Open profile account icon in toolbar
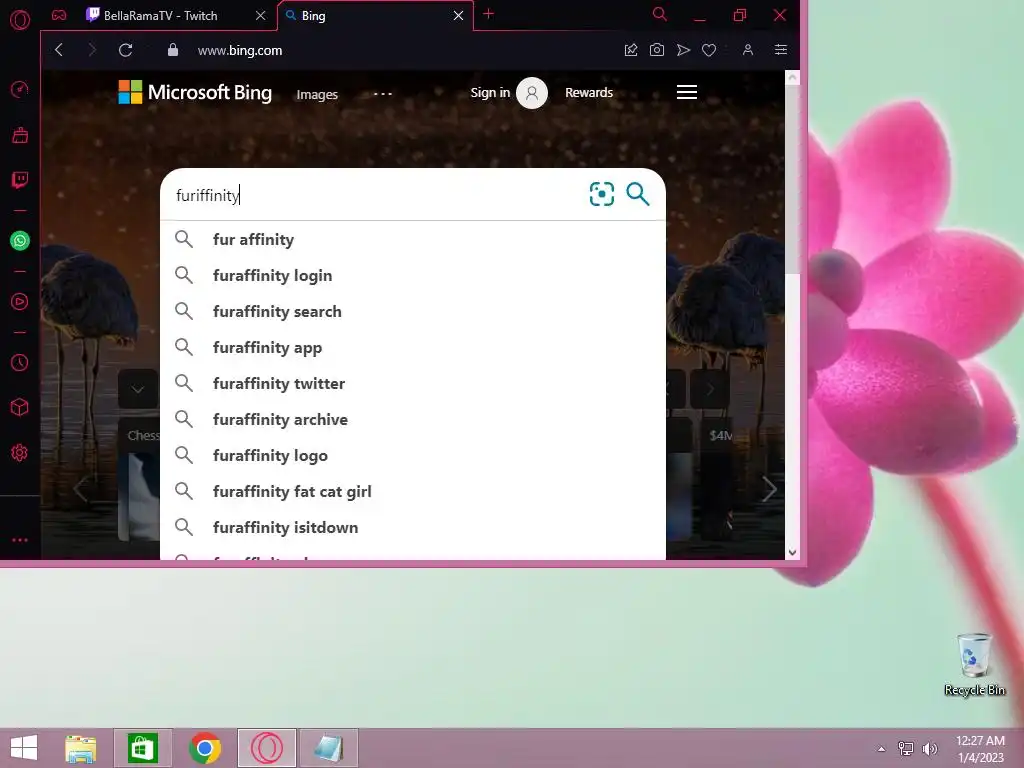The image size is (1024, 768). pyautogui.click(x=748, y=50)
